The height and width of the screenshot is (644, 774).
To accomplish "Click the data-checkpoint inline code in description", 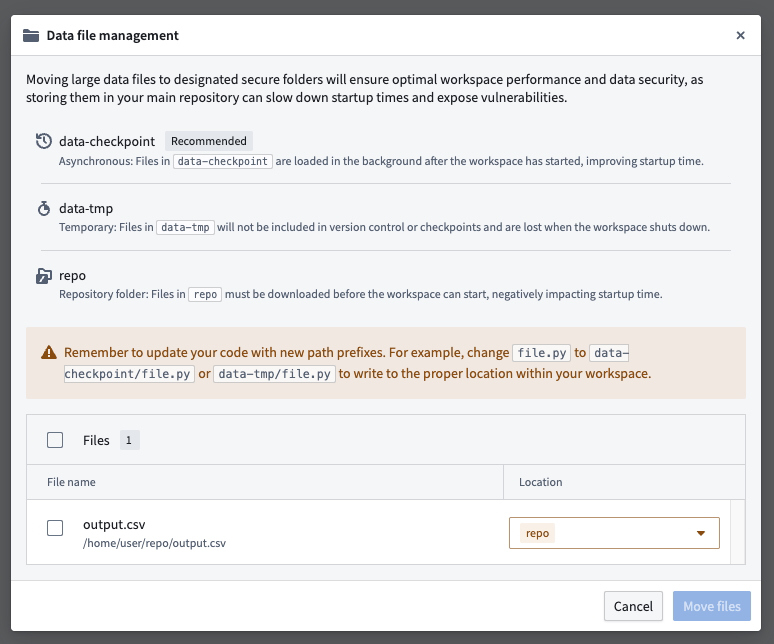I will tap(223, 161).
